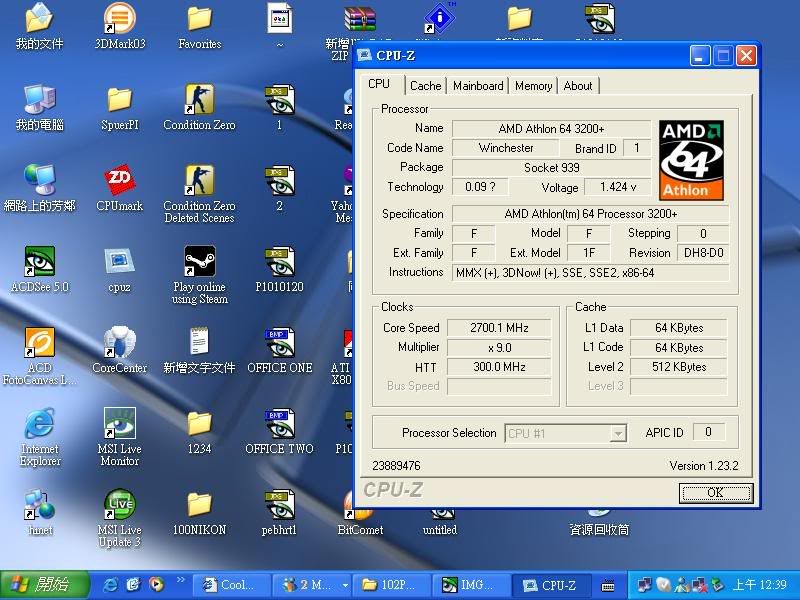
Task: Click the Internet Explorer quick launch icon
Action: tap(111, 584)
